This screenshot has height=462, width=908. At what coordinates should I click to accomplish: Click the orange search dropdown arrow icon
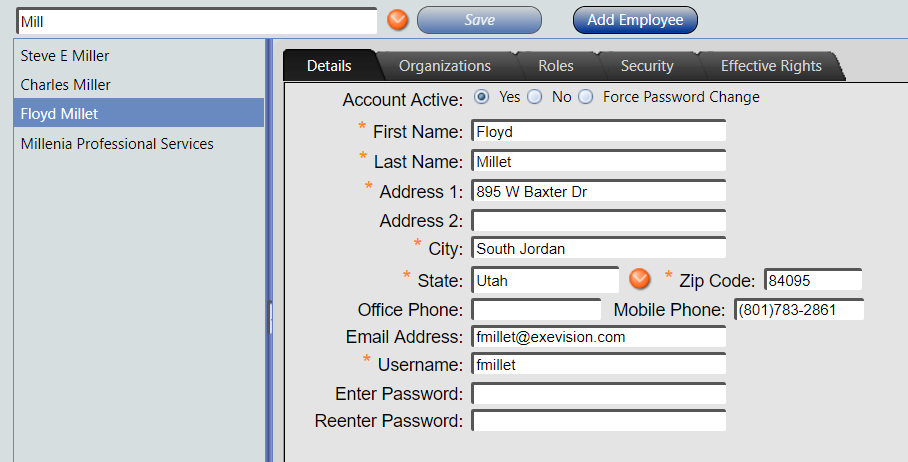pyautogui.click(x=398, y=19)
